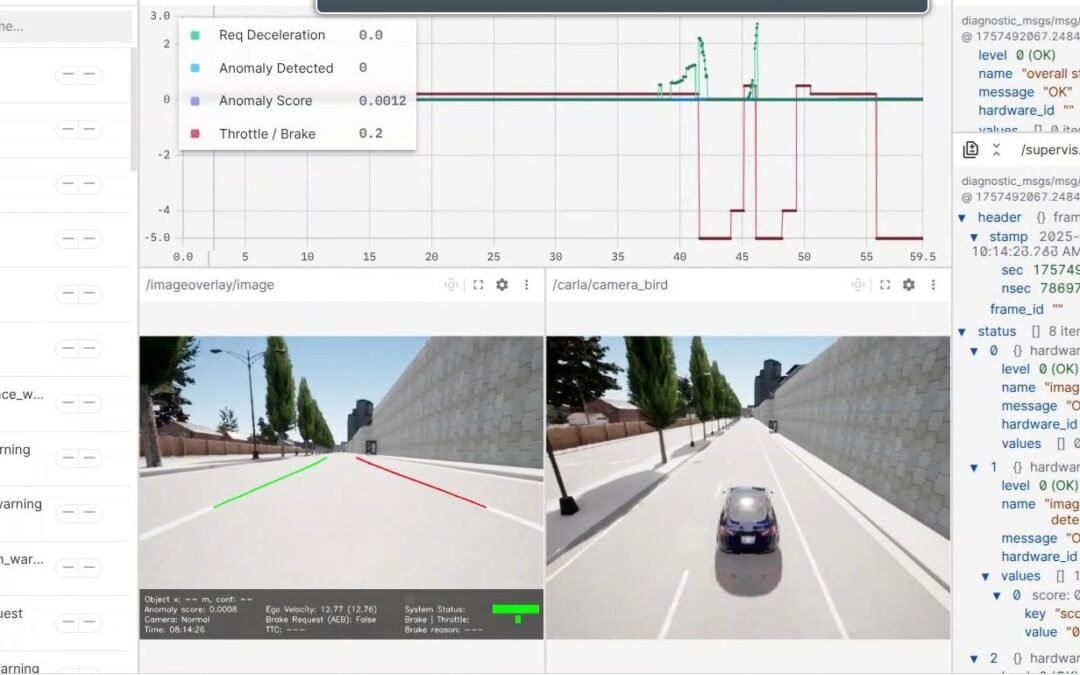Click the 'Anomaly Score' legend entry
This screenshot has height=675, width=1080.
(x=265, y=101)
